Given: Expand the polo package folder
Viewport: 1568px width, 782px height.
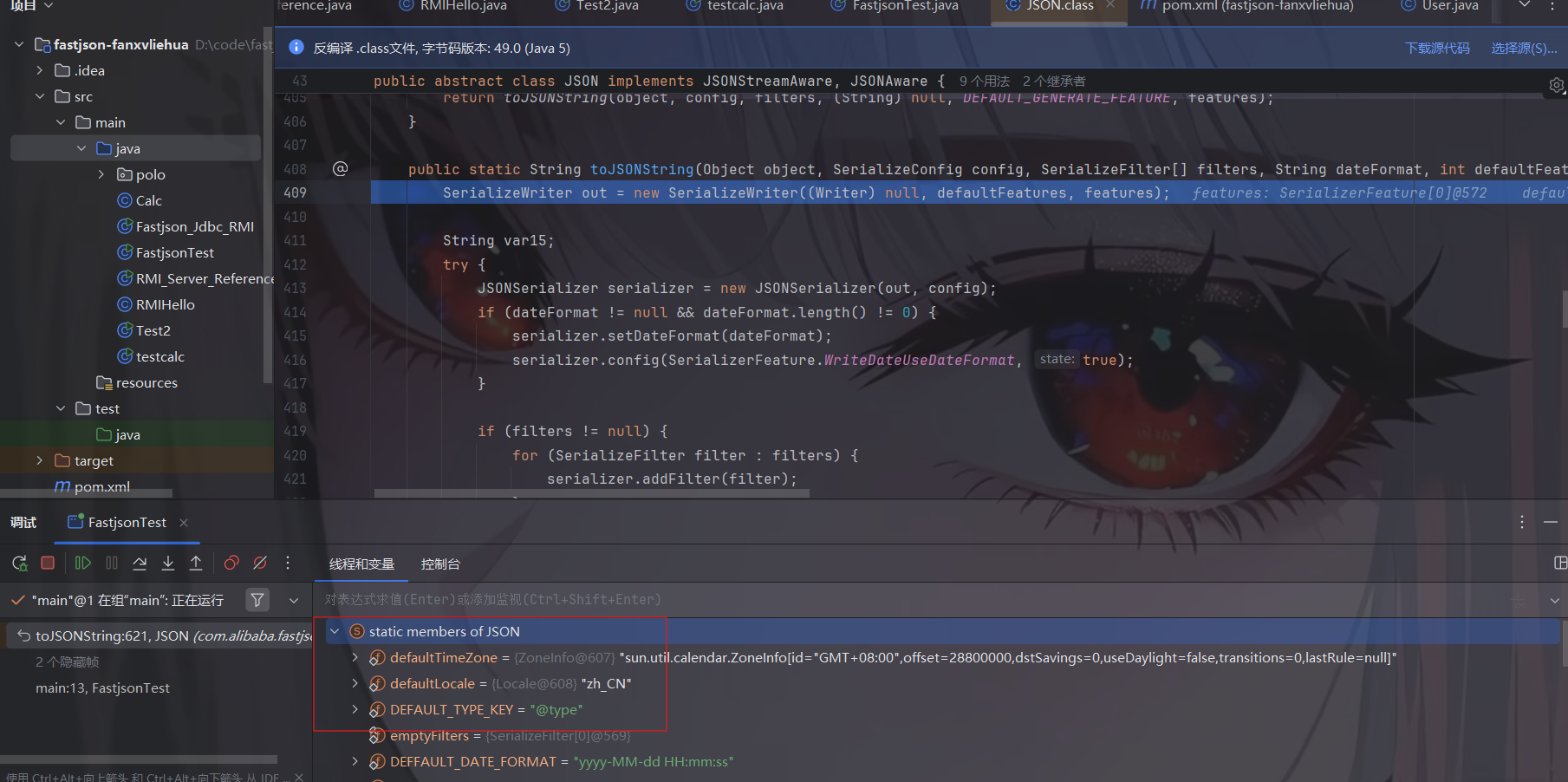Looking at the screenshot, I should click(x=101, y=174).
